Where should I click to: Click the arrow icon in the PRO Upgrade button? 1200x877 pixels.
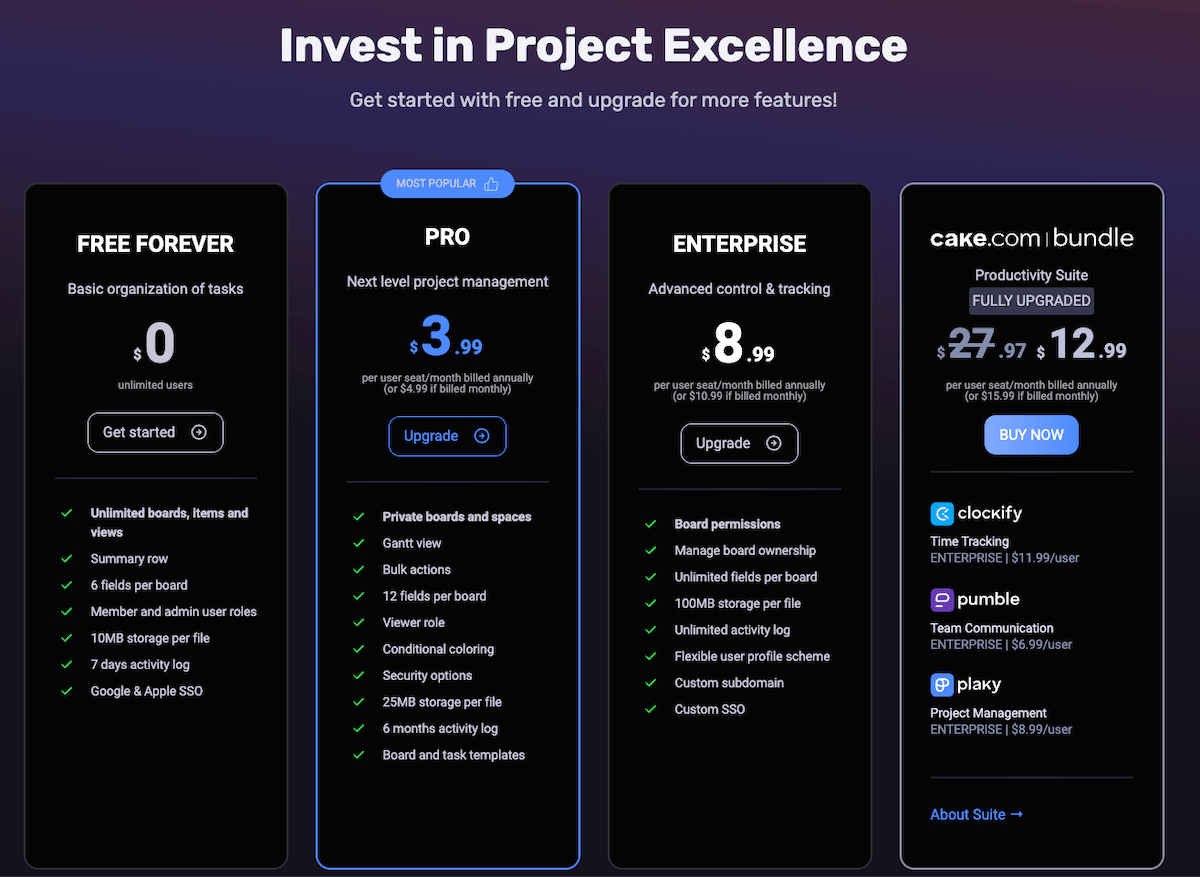point(482,436)
